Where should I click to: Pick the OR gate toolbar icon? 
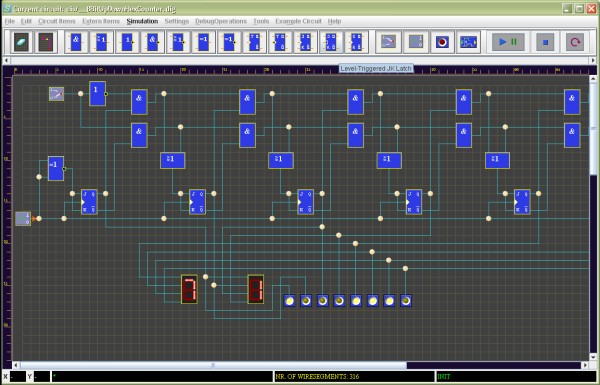pyautogui.click(x=101, y=42)
